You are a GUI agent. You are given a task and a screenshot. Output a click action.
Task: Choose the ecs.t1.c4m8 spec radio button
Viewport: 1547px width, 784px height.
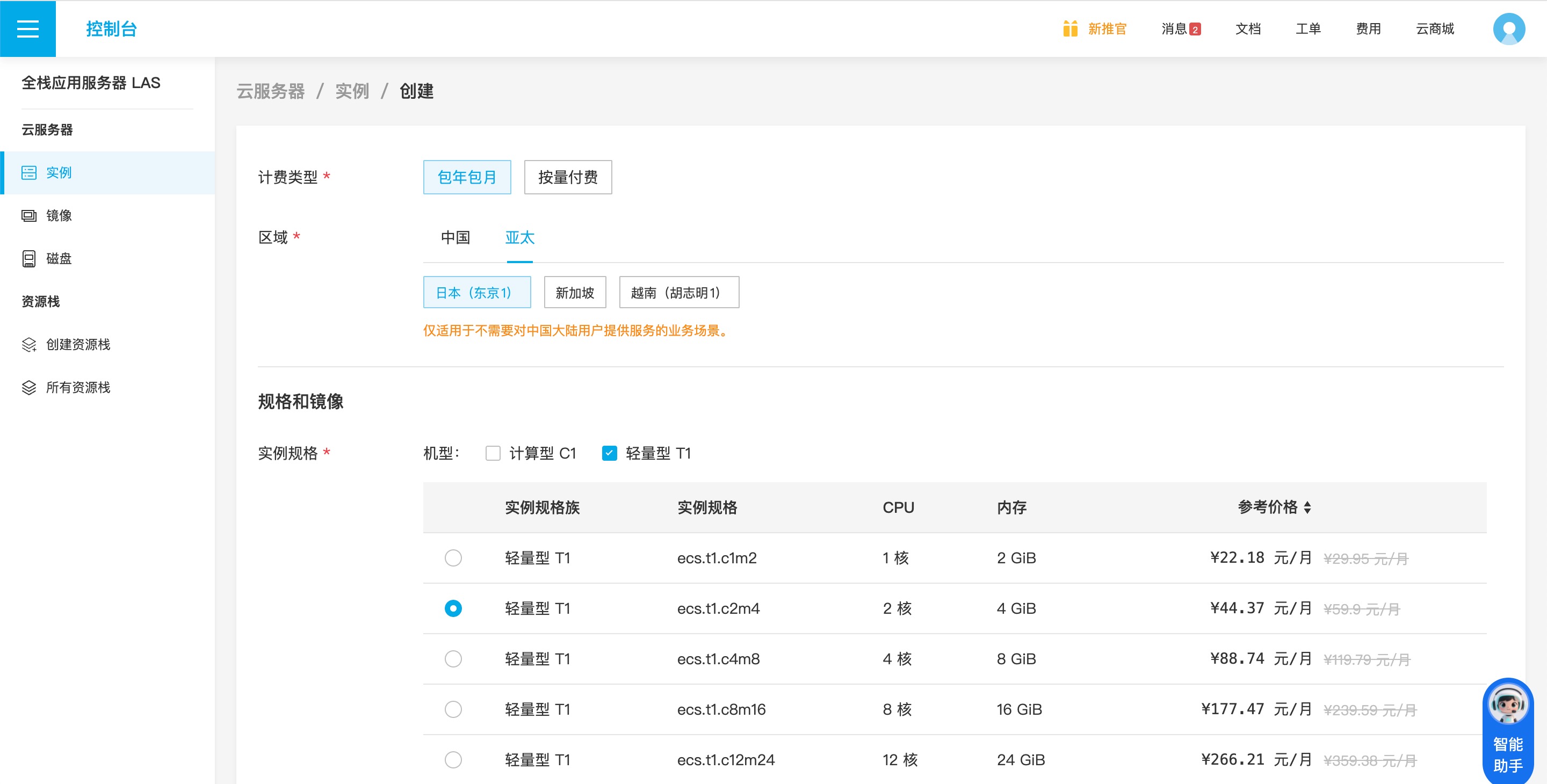point(453,658)
